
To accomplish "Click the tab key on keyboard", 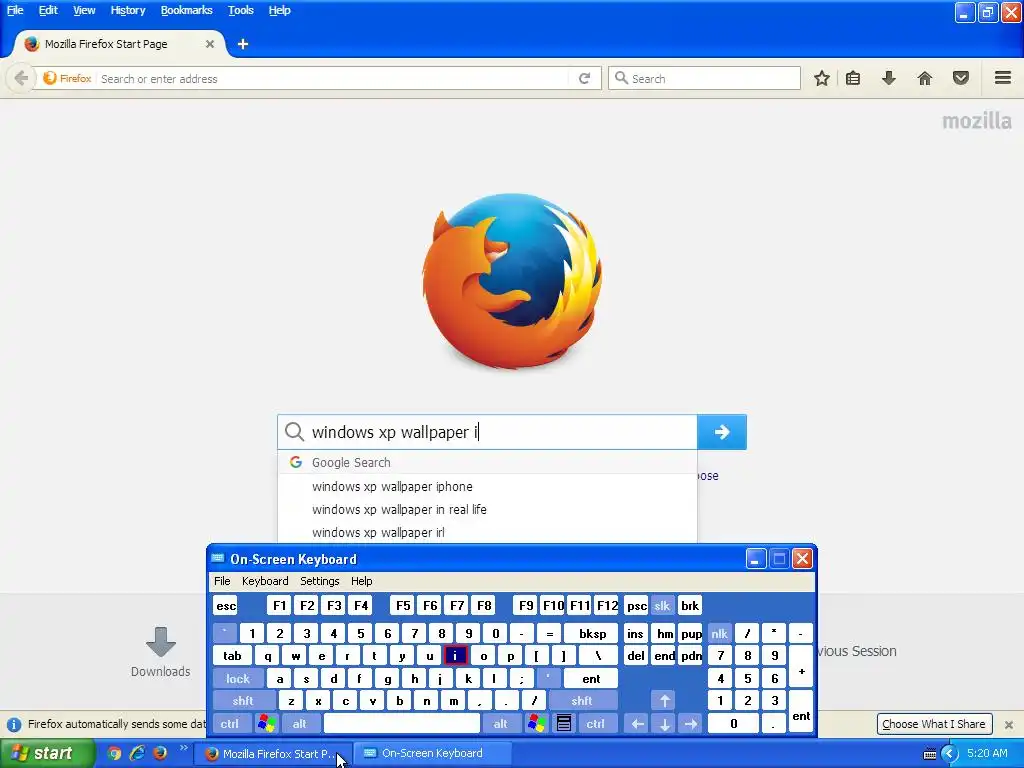I will click(x=232, y=656).
